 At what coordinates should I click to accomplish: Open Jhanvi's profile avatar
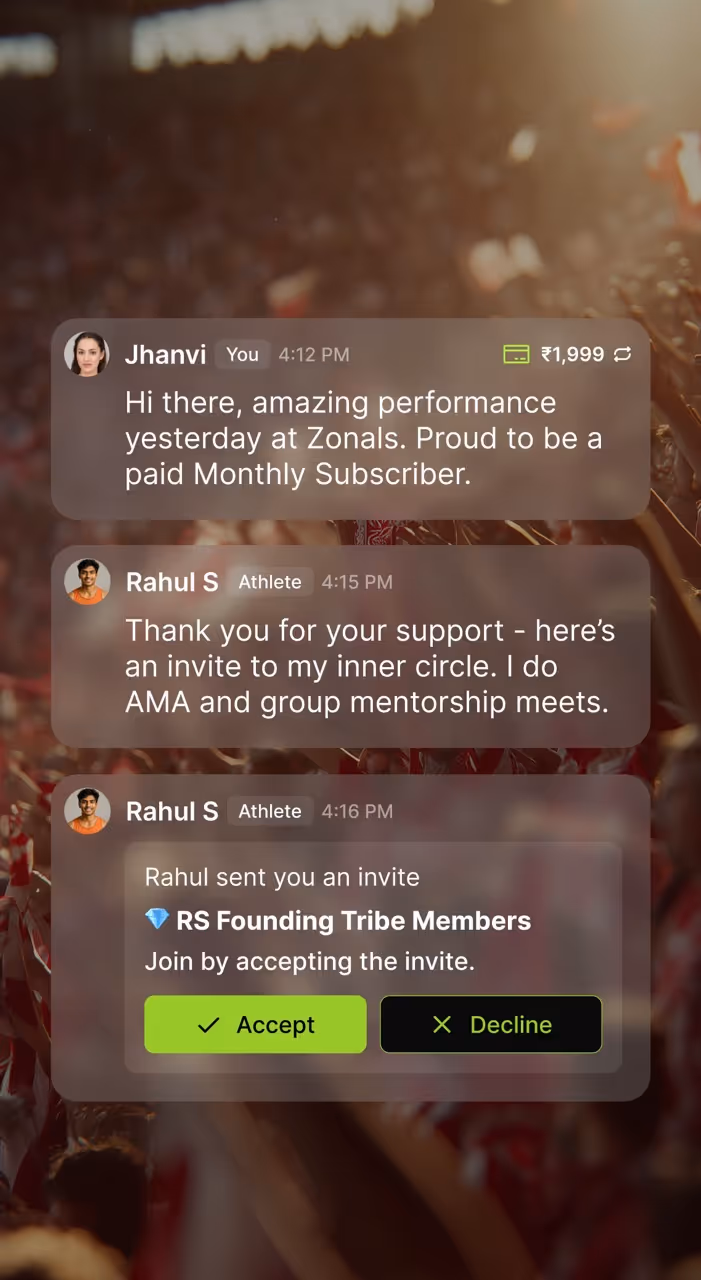click(87, 354)
